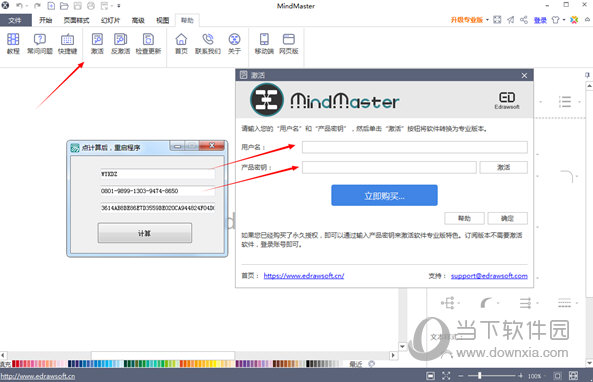The height and width of the screenshot is (382, 593).
Task: Click the fit-to-screen arrows icon in status bar
Action: [446, 376]
